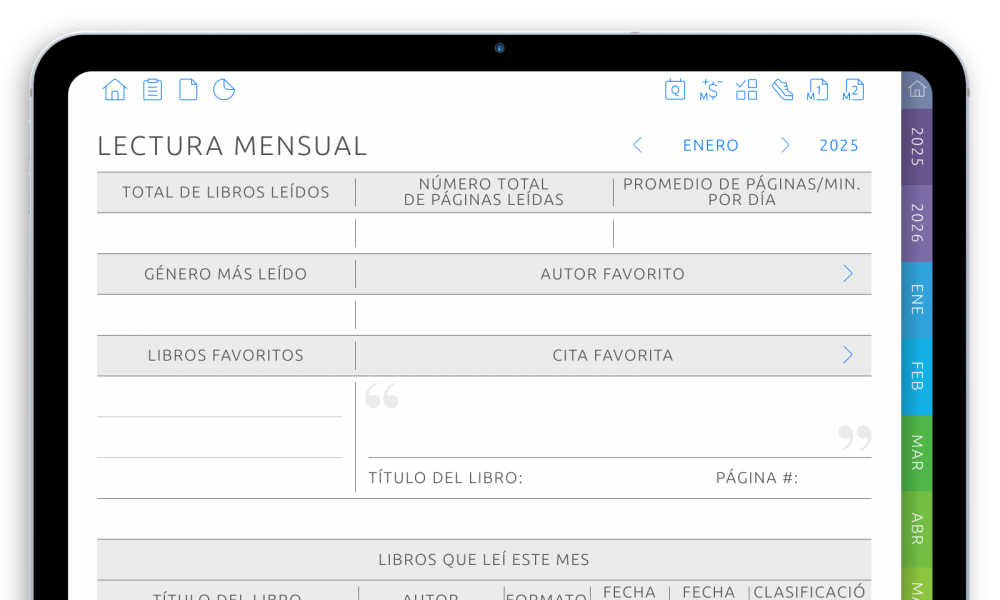Click the GÉNERO MÁS LEÍDO header
Viewport: 1000px width, 600px height.
tap(226, 274)
